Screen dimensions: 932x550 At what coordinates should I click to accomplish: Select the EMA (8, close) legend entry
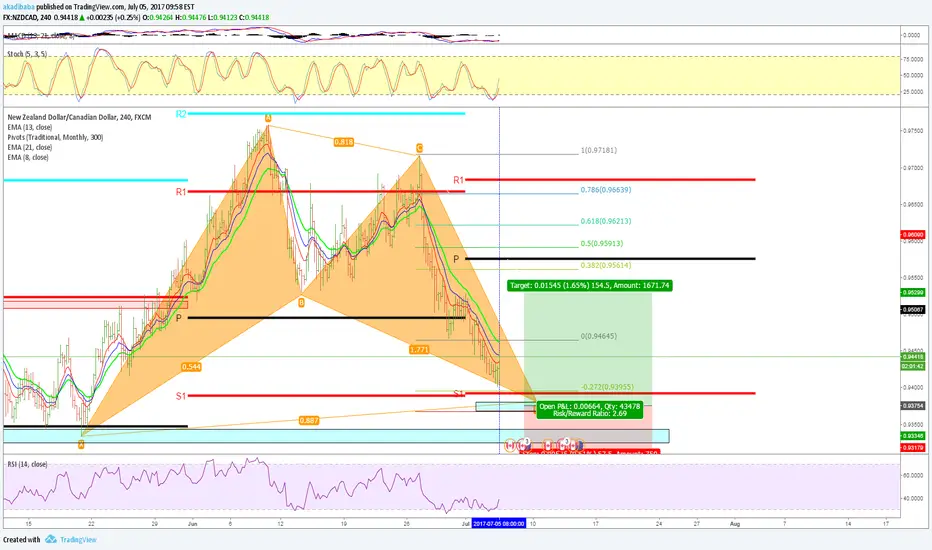coord(28,158)
